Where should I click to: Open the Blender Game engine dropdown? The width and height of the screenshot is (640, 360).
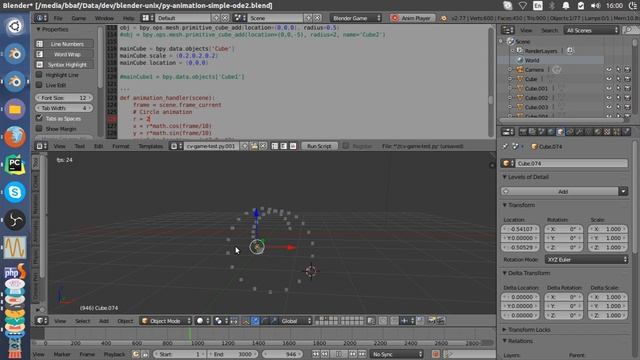[x=356, y=18]
